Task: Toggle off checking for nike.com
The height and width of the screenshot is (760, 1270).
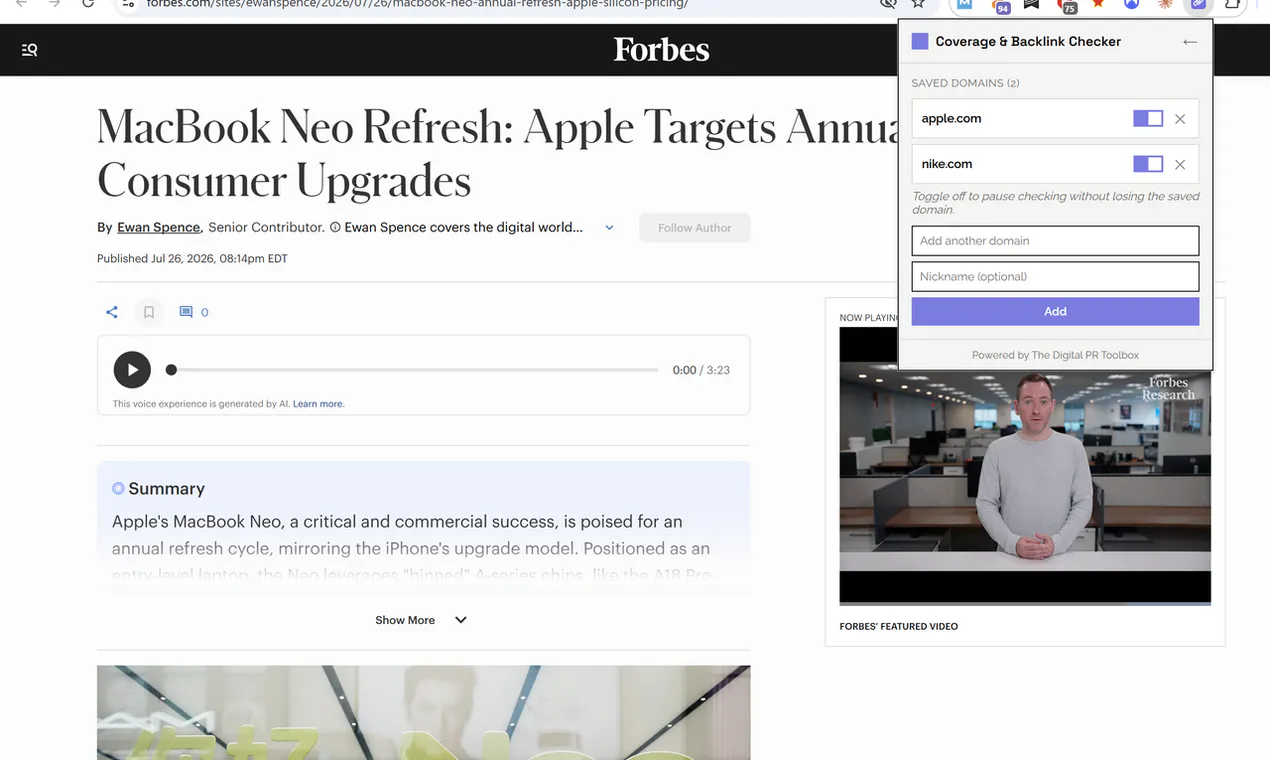Action: click(1148, 164)
